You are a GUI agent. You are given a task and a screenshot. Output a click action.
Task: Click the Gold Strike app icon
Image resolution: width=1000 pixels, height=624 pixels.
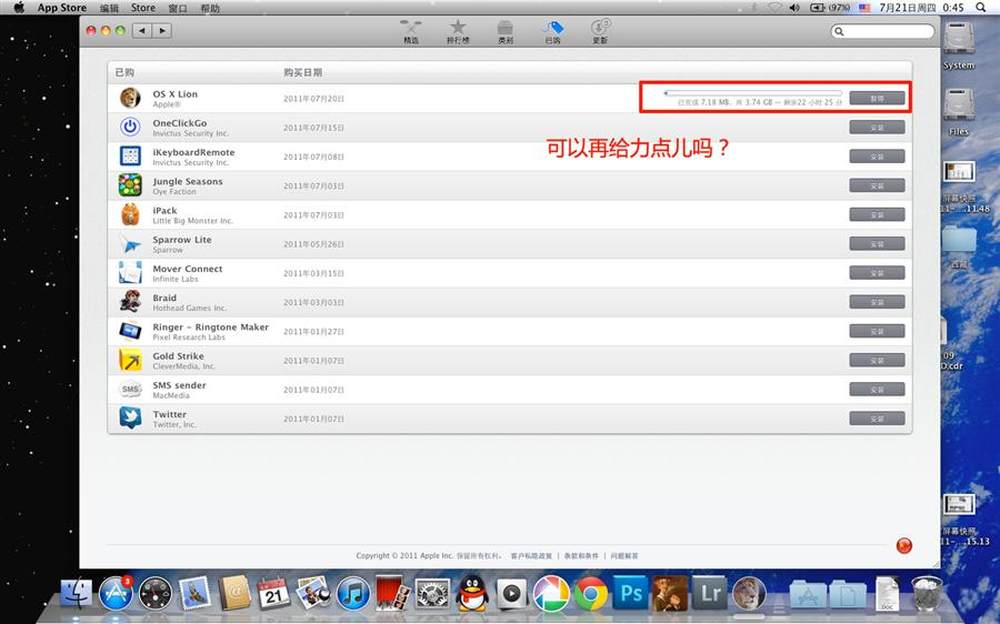coord(130,360)
